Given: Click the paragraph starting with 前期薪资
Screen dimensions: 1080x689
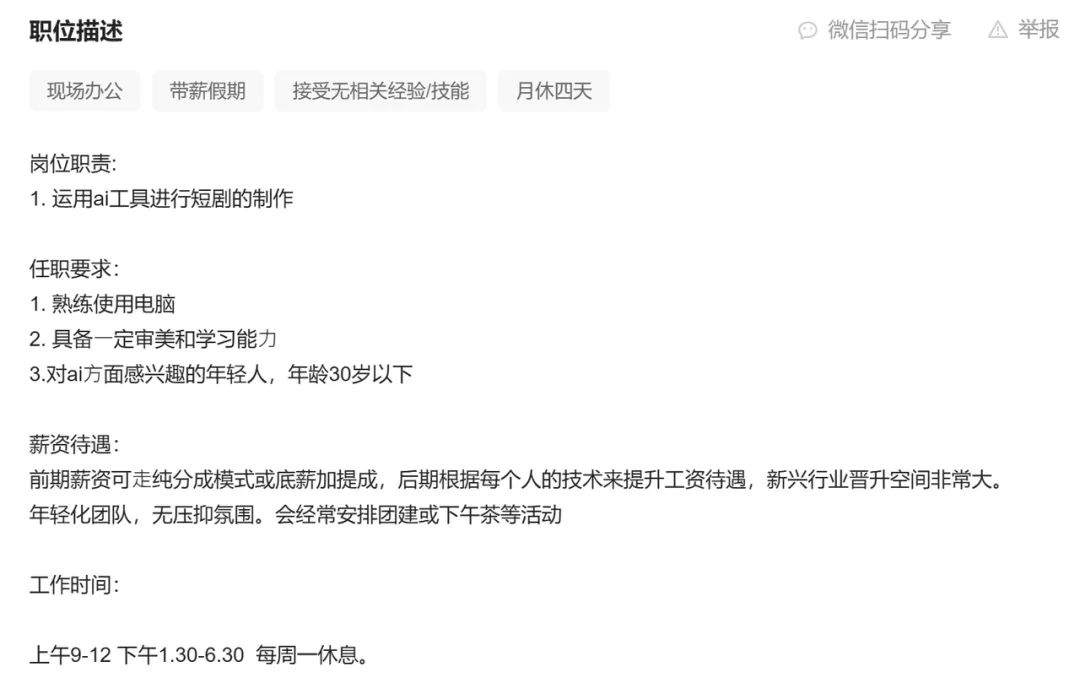Looking at the screenshot, I should pos(517,480).
